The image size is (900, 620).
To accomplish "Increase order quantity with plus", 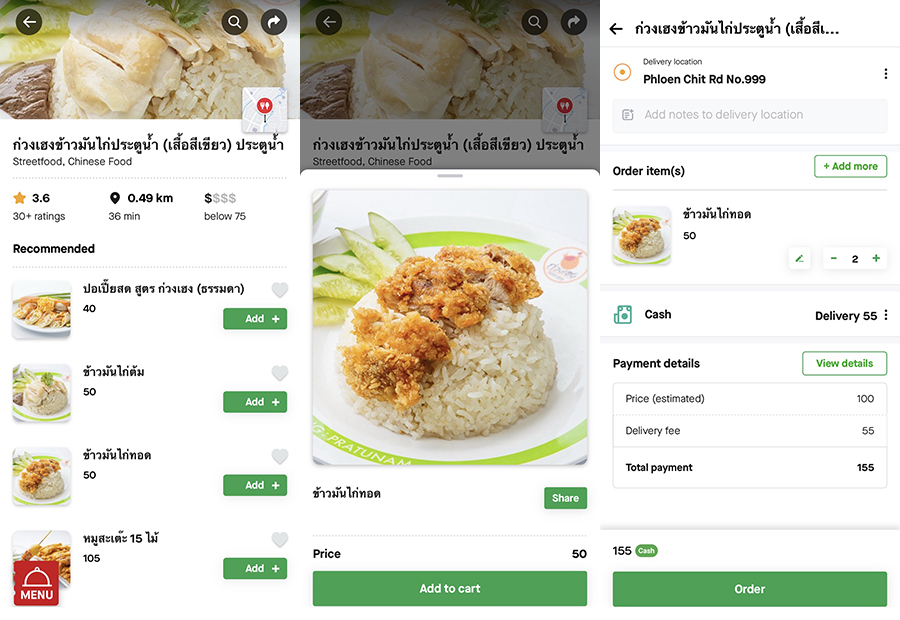I will [x=876, y=258].
